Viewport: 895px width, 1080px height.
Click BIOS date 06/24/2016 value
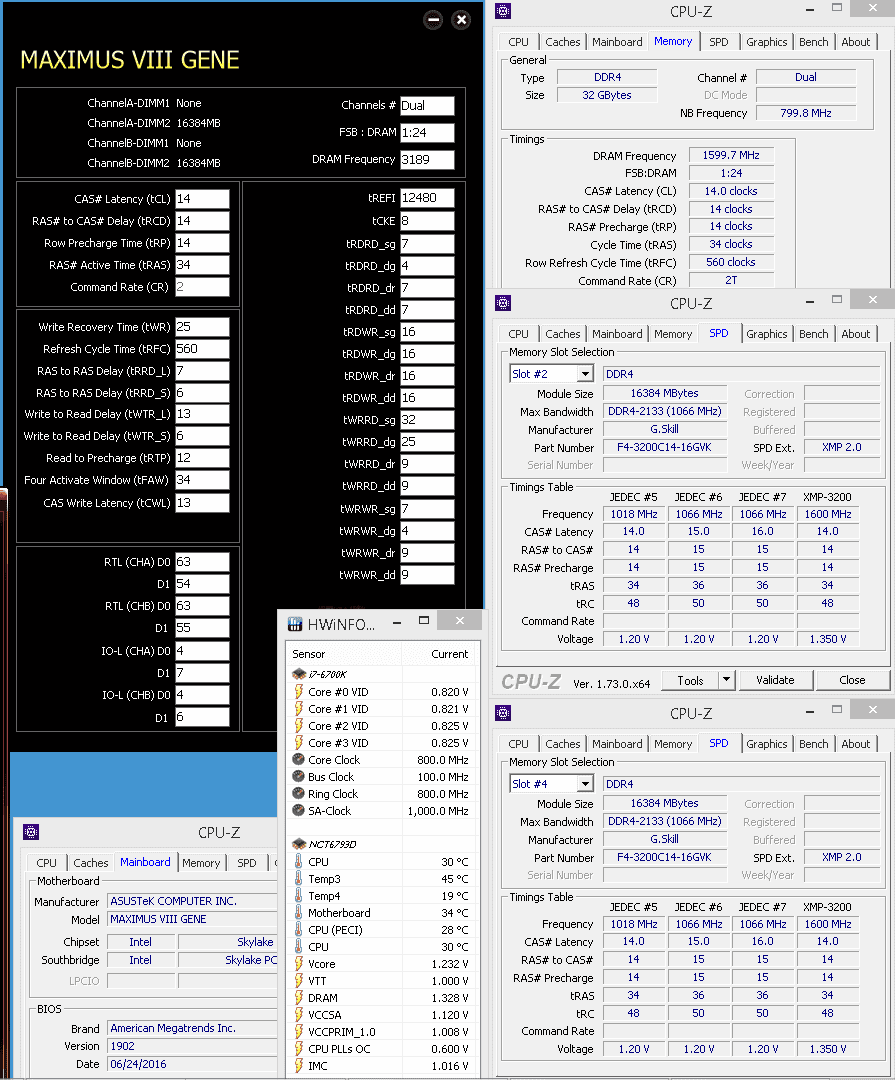(x=193, y=1064)
